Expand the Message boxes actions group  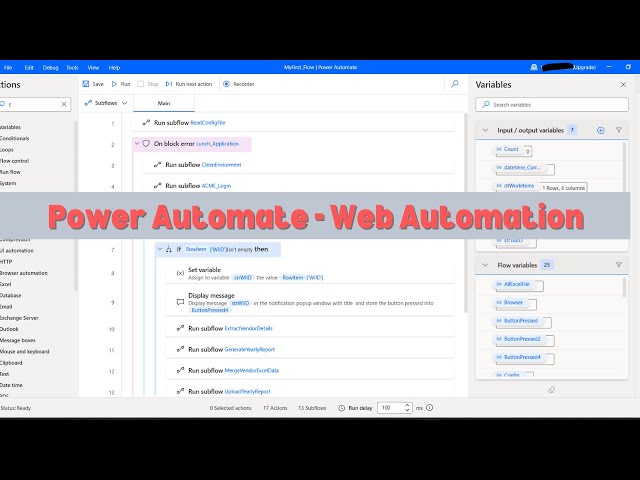[18, 340]
